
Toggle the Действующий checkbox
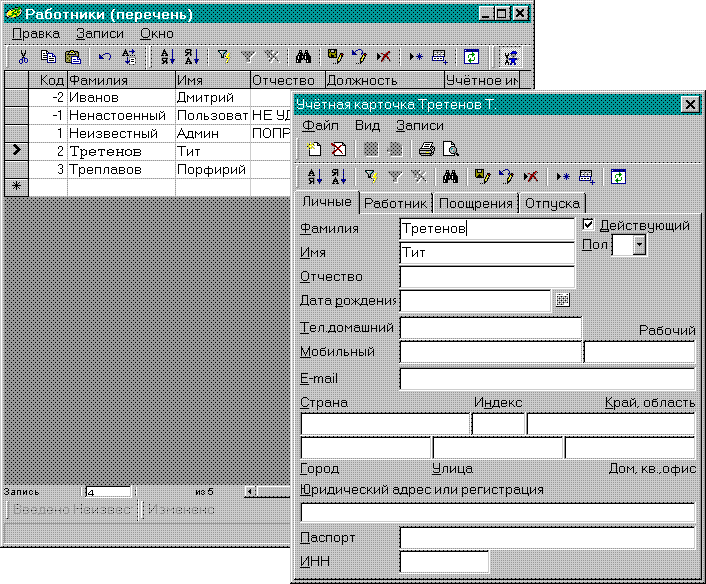[589, 225]
